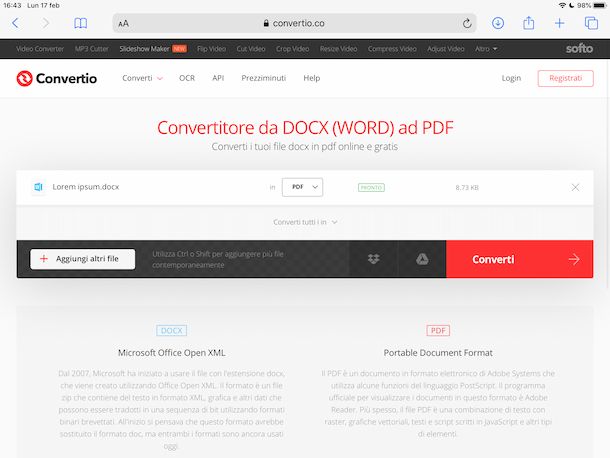Add a file from Google Drive icon
Image resolution: width=610 pixels, height=458 pixels.
pyautogui.click(x=422, y=259)
